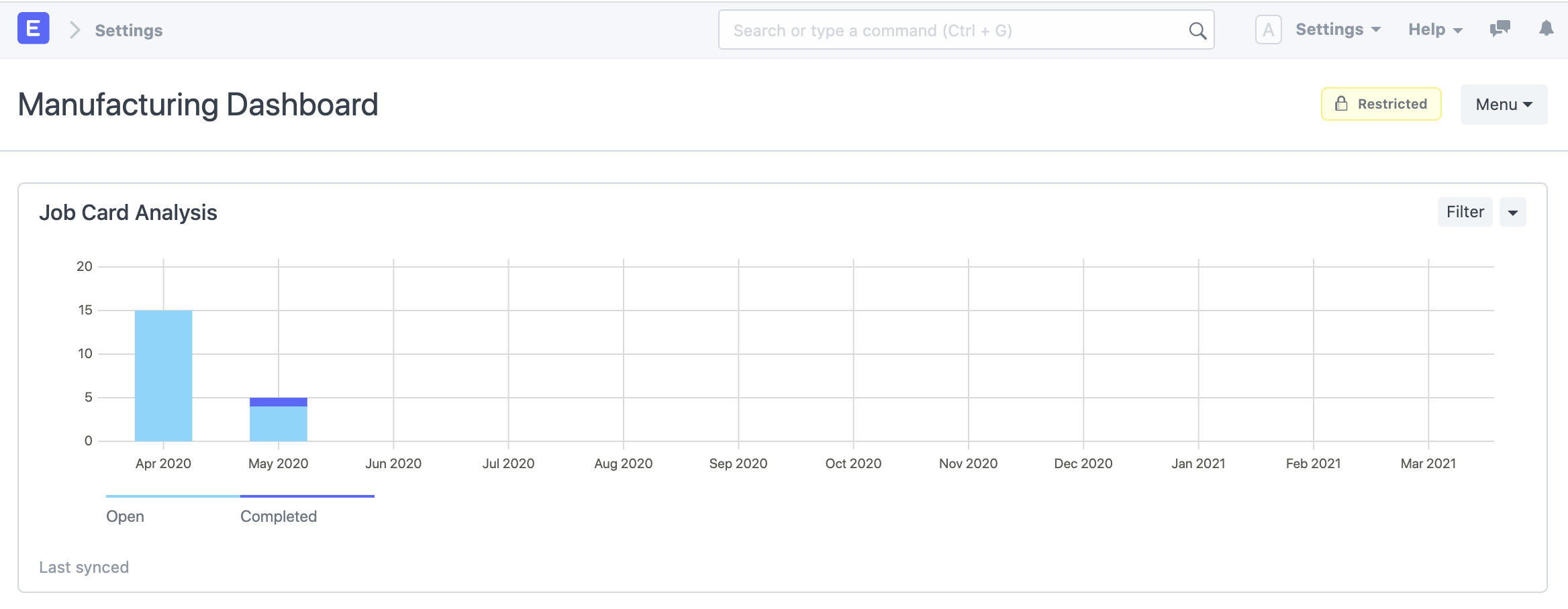Click the search magnifier icon
The height and width of the screenshot is (609, 1568).
[x=1197, y=30]
